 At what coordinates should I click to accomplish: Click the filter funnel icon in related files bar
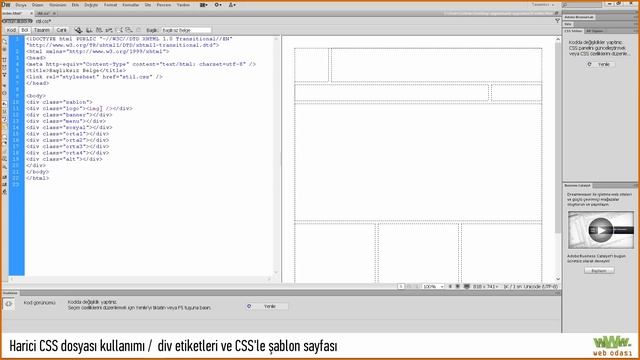pos(557,21)
